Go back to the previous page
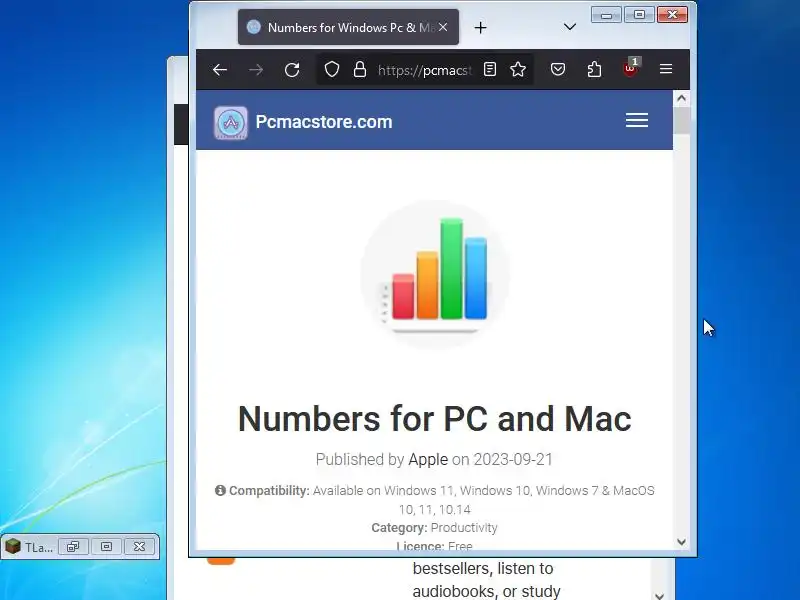This screenshot has width=800, height=600. coord(220,69)
